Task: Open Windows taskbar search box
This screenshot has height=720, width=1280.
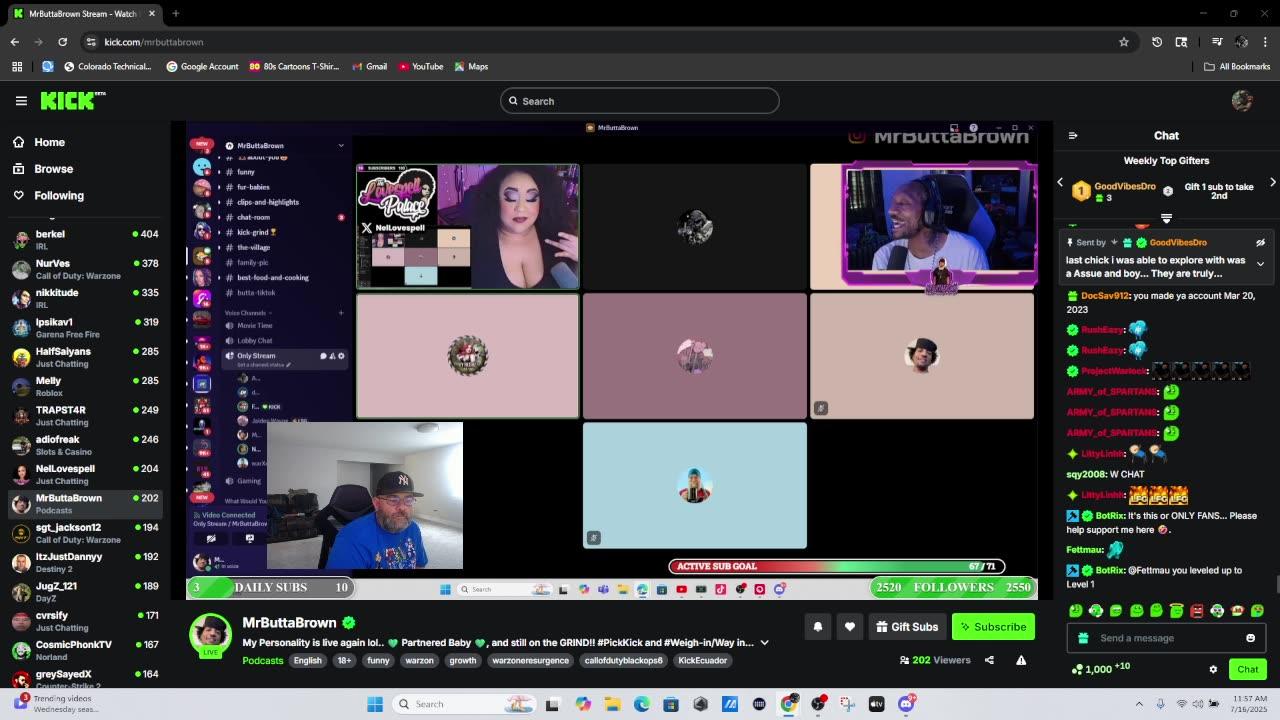Action: [464, 704]
